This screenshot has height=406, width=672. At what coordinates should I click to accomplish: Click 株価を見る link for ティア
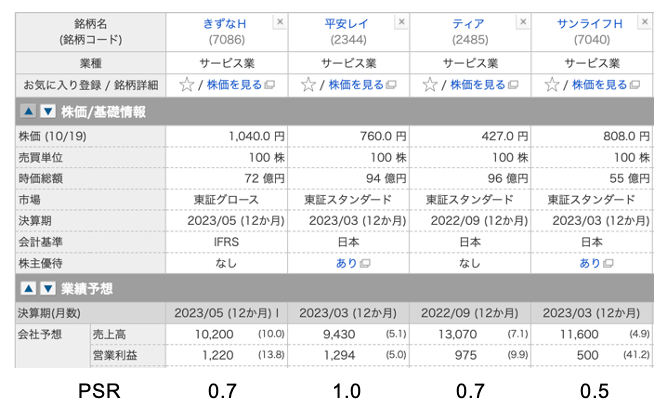[x=478, y=85]
